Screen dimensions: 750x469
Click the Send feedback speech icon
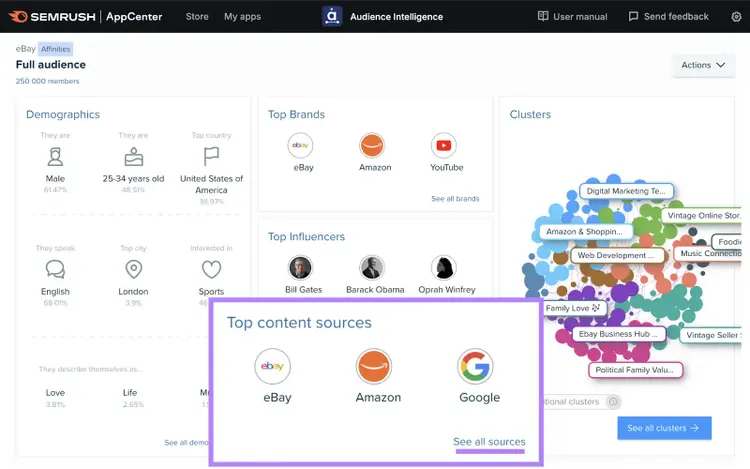[x=633, y=17]
